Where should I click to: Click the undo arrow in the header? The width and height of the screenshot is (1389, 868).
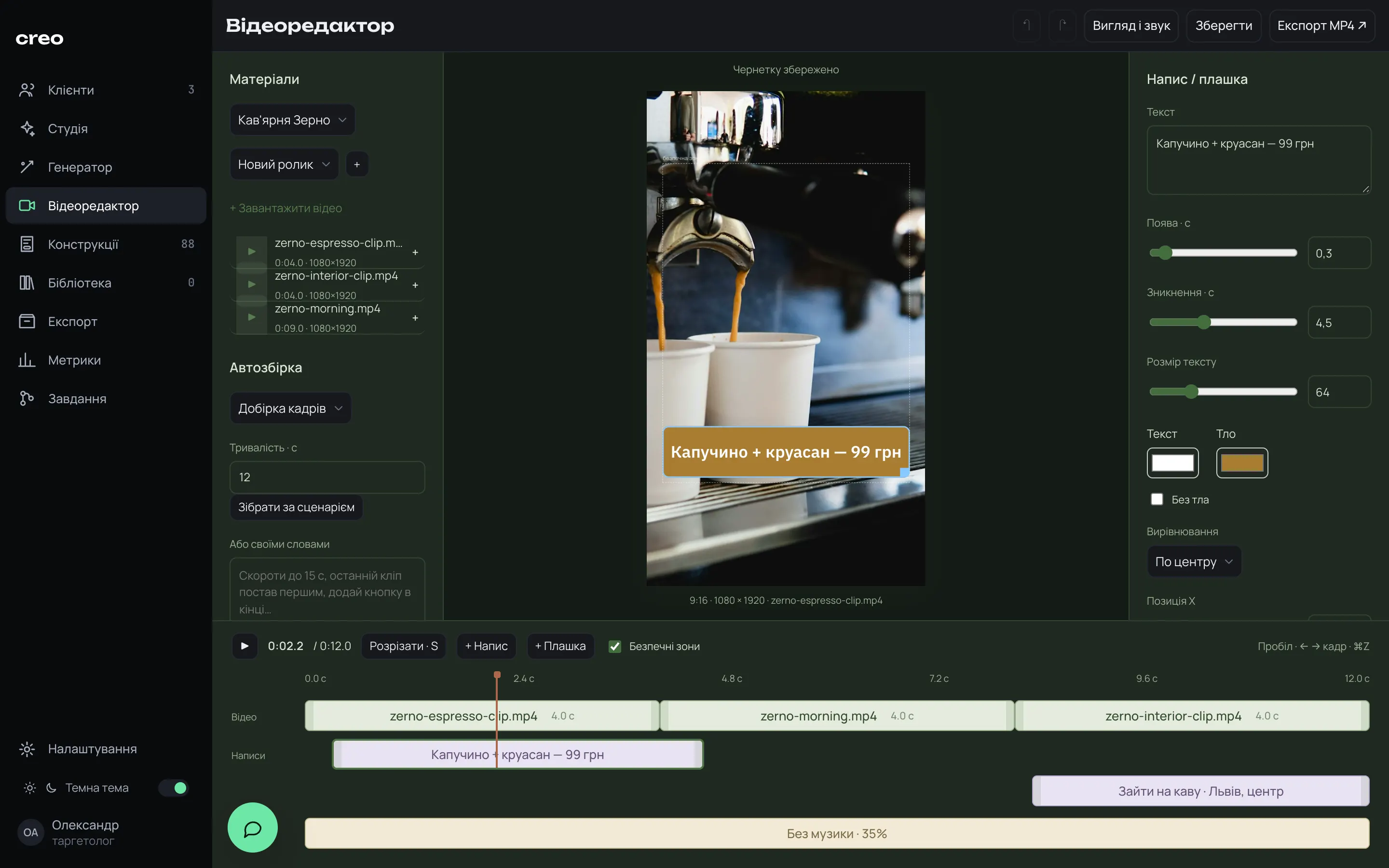point(1027,26)
